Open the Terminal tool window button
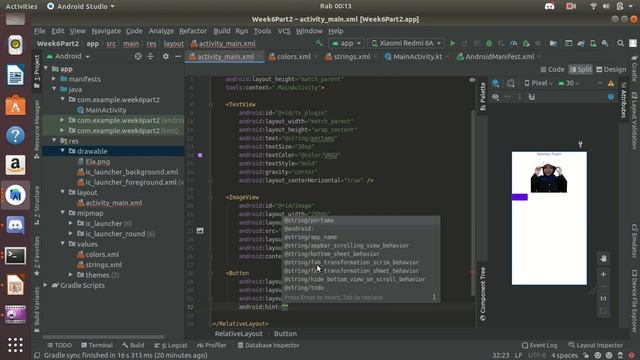This screenshot has width=640, height=360. tap(96, 345)
